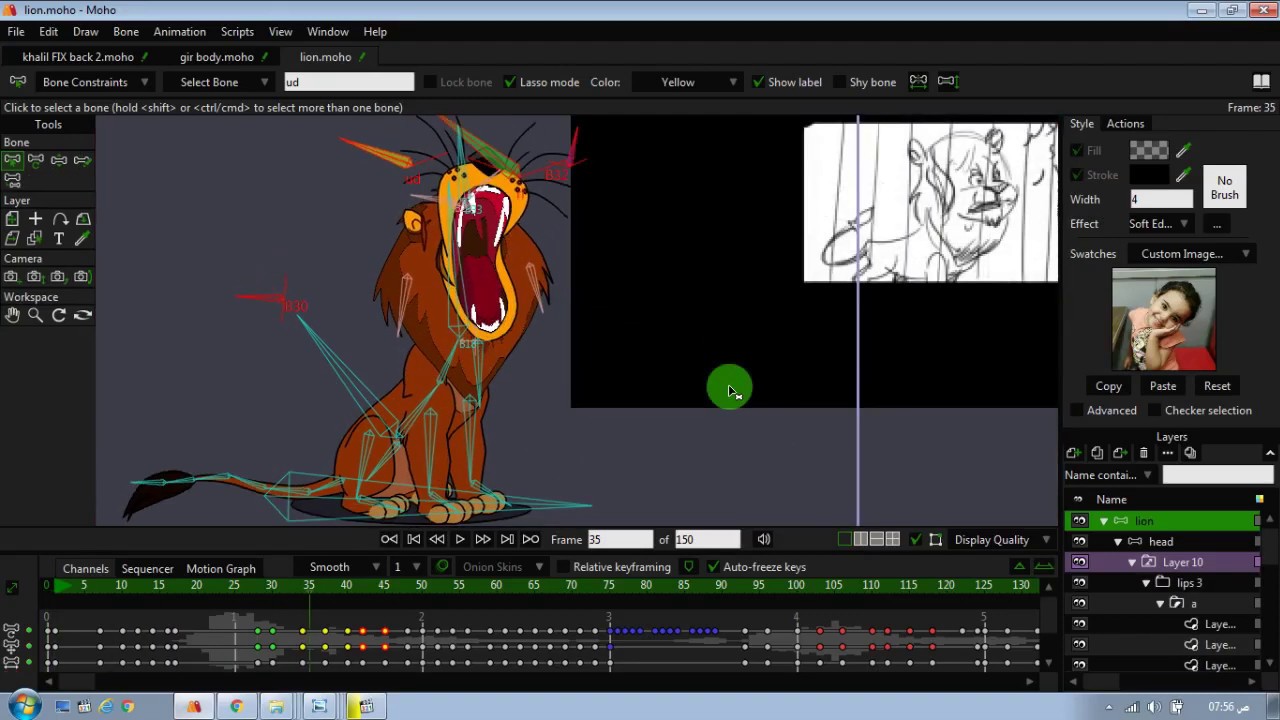Open the Bone Constraints dropdown
Viewport: 1280px width, 720px height.
pyautogui.click(x=94, y=82)
